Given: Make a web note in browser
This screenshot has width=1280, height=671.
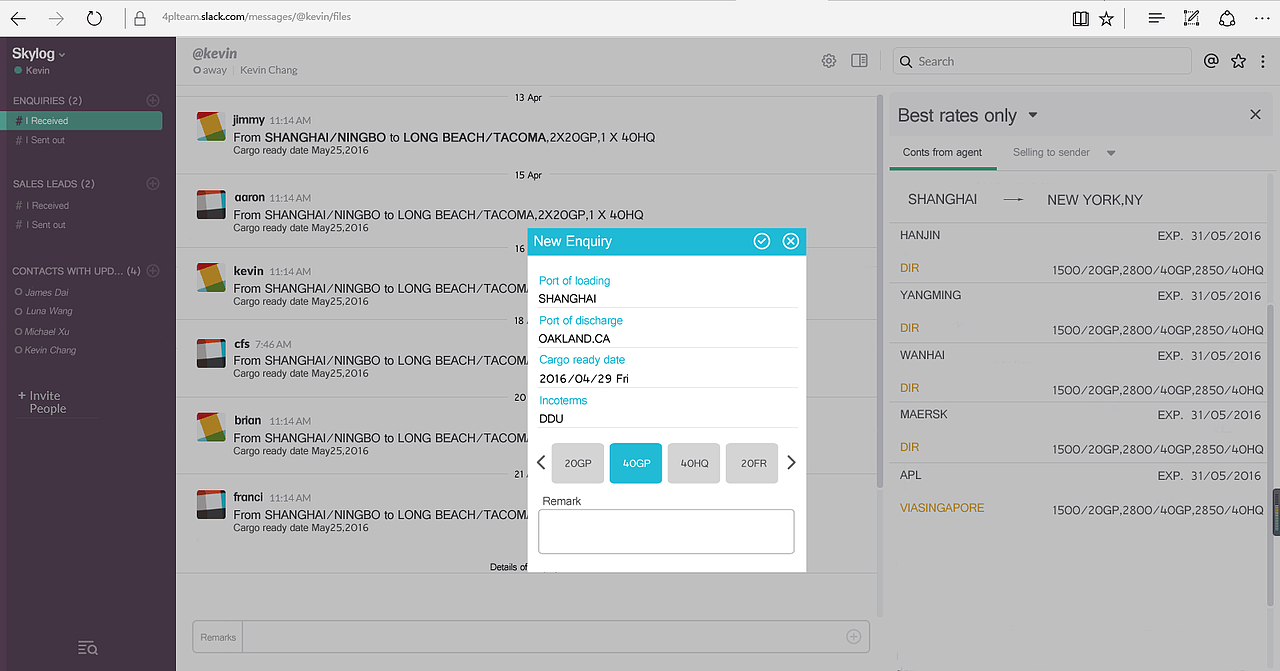Looking at the screenshot, I should pyautogui.click(x=1191, y=18).
